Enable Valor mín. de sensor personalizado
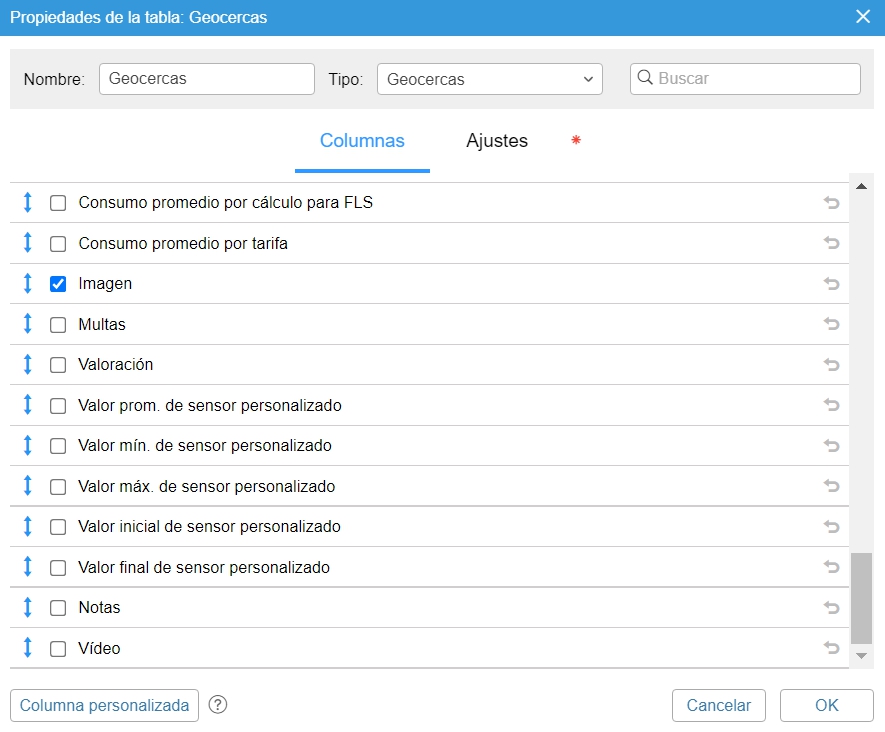The image size is (885, 732). 58,446
